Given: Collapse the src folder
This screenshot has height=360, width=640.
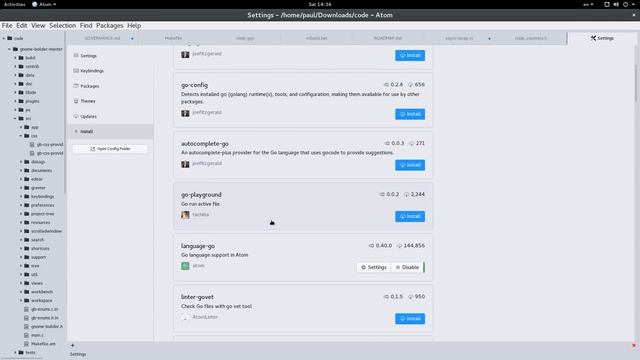Looking at the screenshot, I should [16, 118].
